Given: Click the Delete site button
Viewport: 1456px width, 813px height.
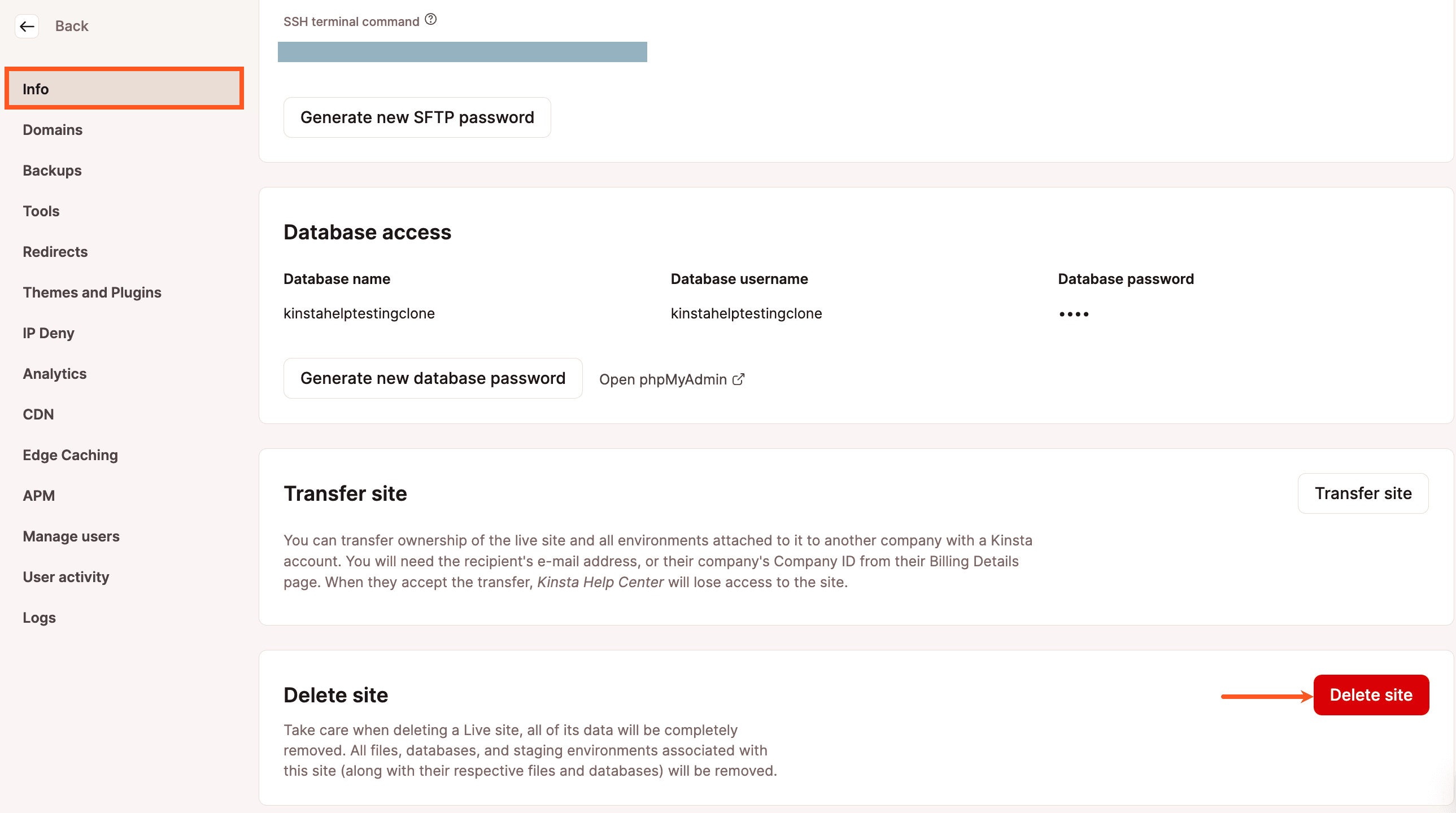Looking at the screenshot, I should (x=1371, y=694).
